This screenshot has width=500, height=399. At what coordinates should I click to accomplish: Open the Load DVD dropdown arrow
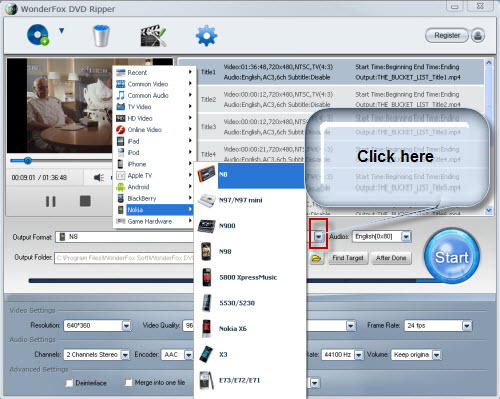coord(61,31)
